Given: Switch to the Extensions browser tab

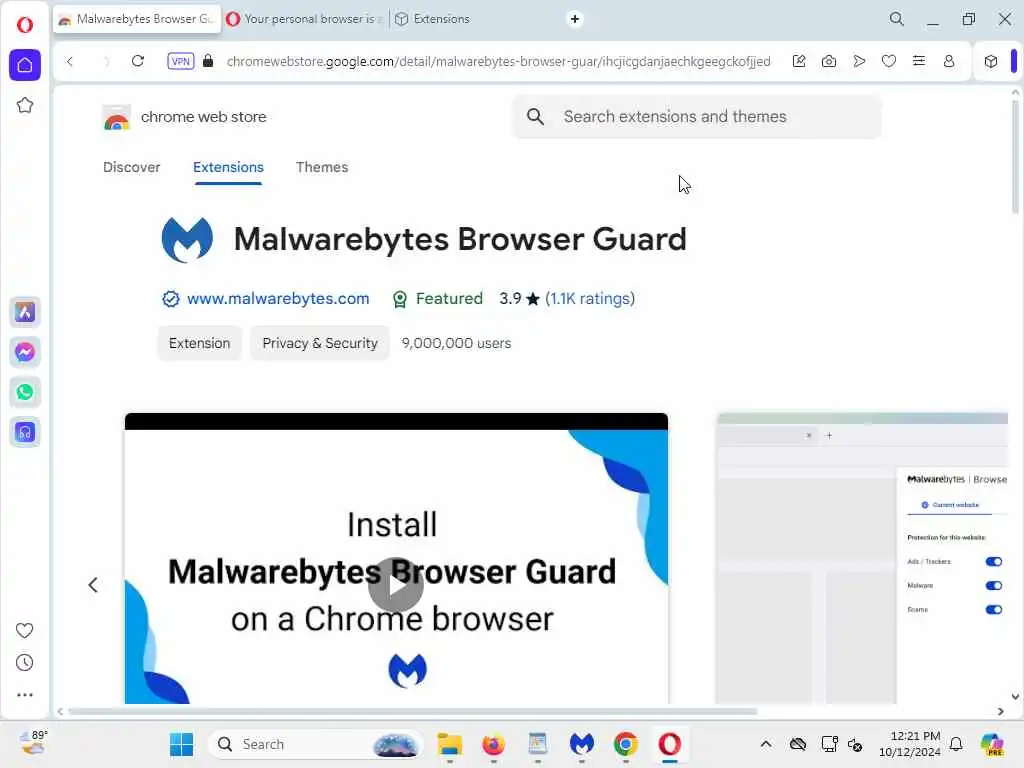Looking at the screenshot, I should (x=434, y=19).
